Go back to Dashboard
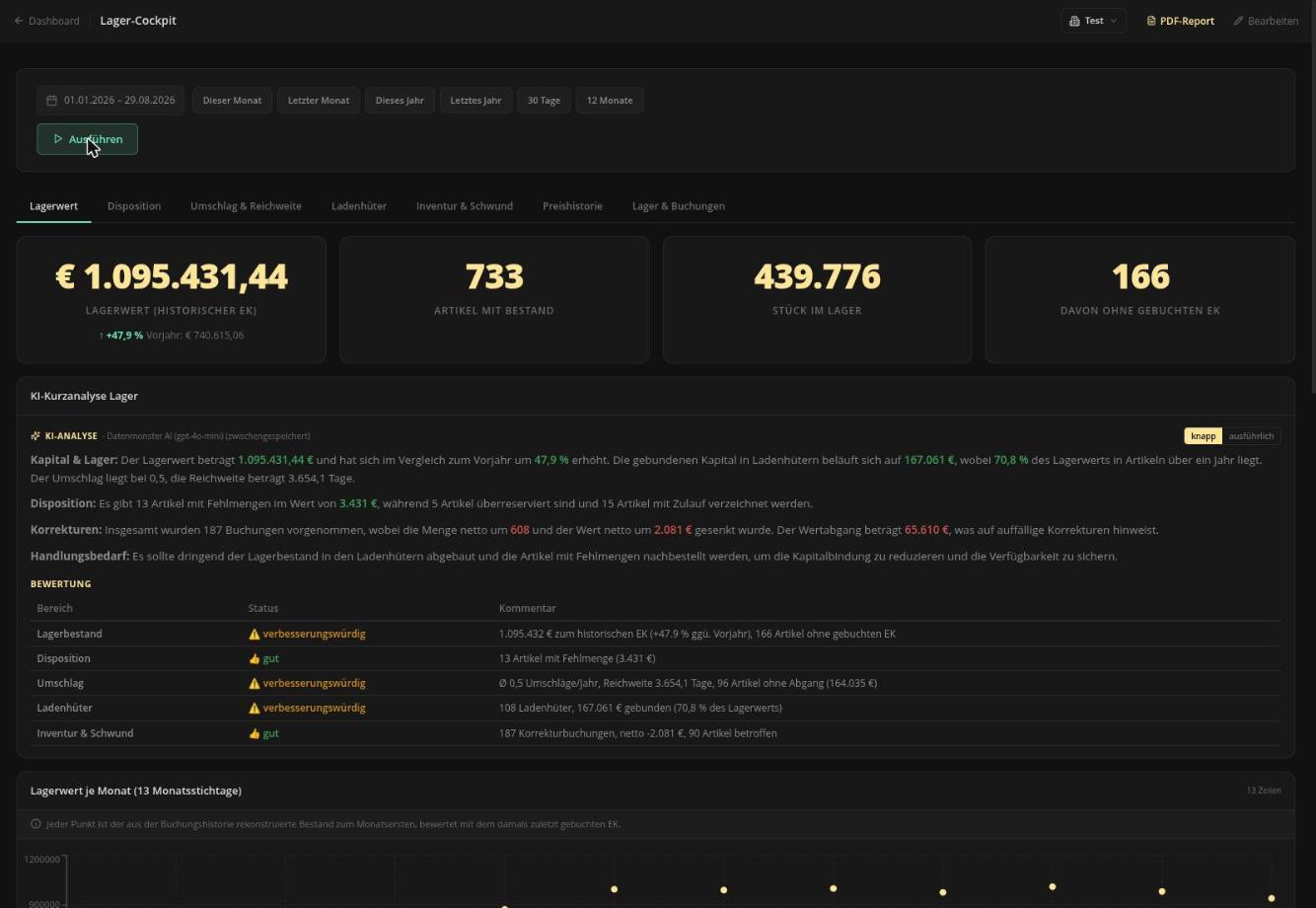Viewport: 1316px width, 908px height. pos(46,21)
